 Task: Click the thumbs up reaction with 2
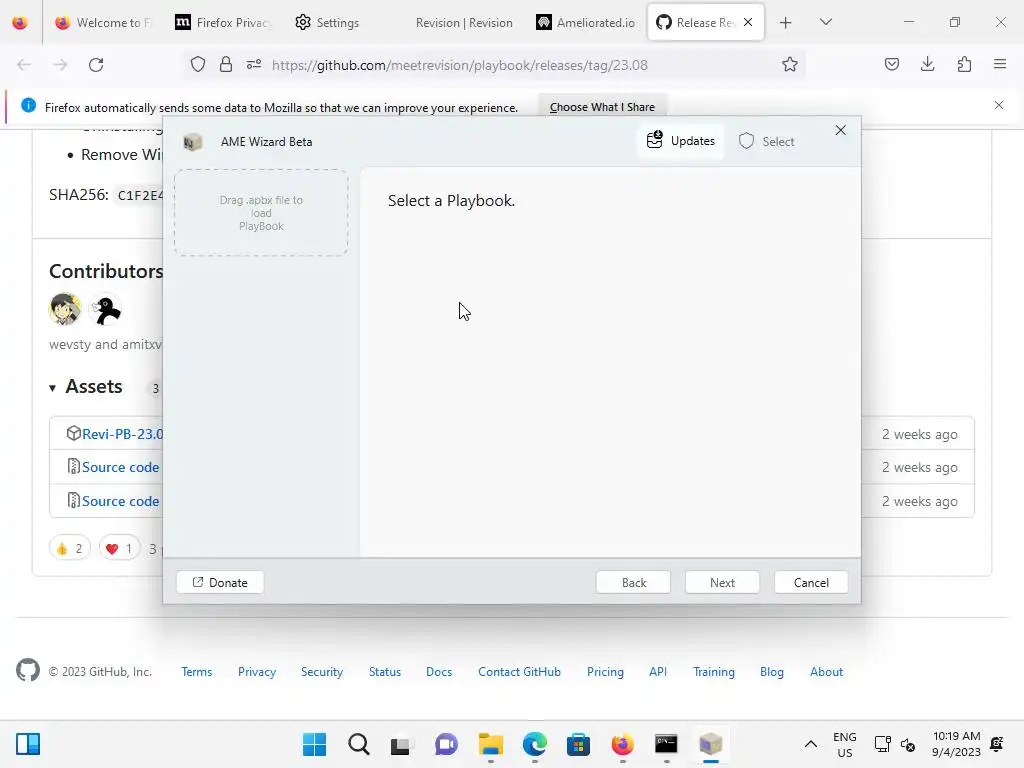tap(70, 548)
